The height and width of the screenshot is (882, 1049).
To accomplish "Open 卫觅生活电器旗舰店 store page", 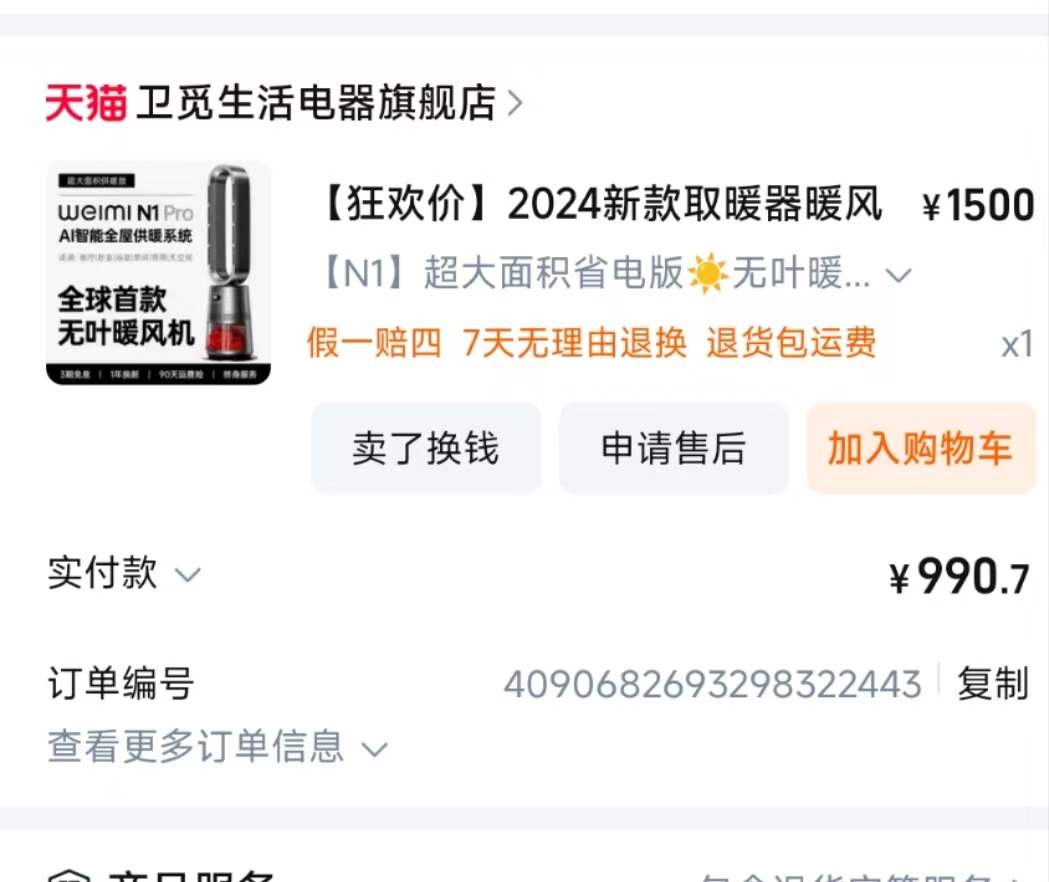I will [x=316, y=103].
